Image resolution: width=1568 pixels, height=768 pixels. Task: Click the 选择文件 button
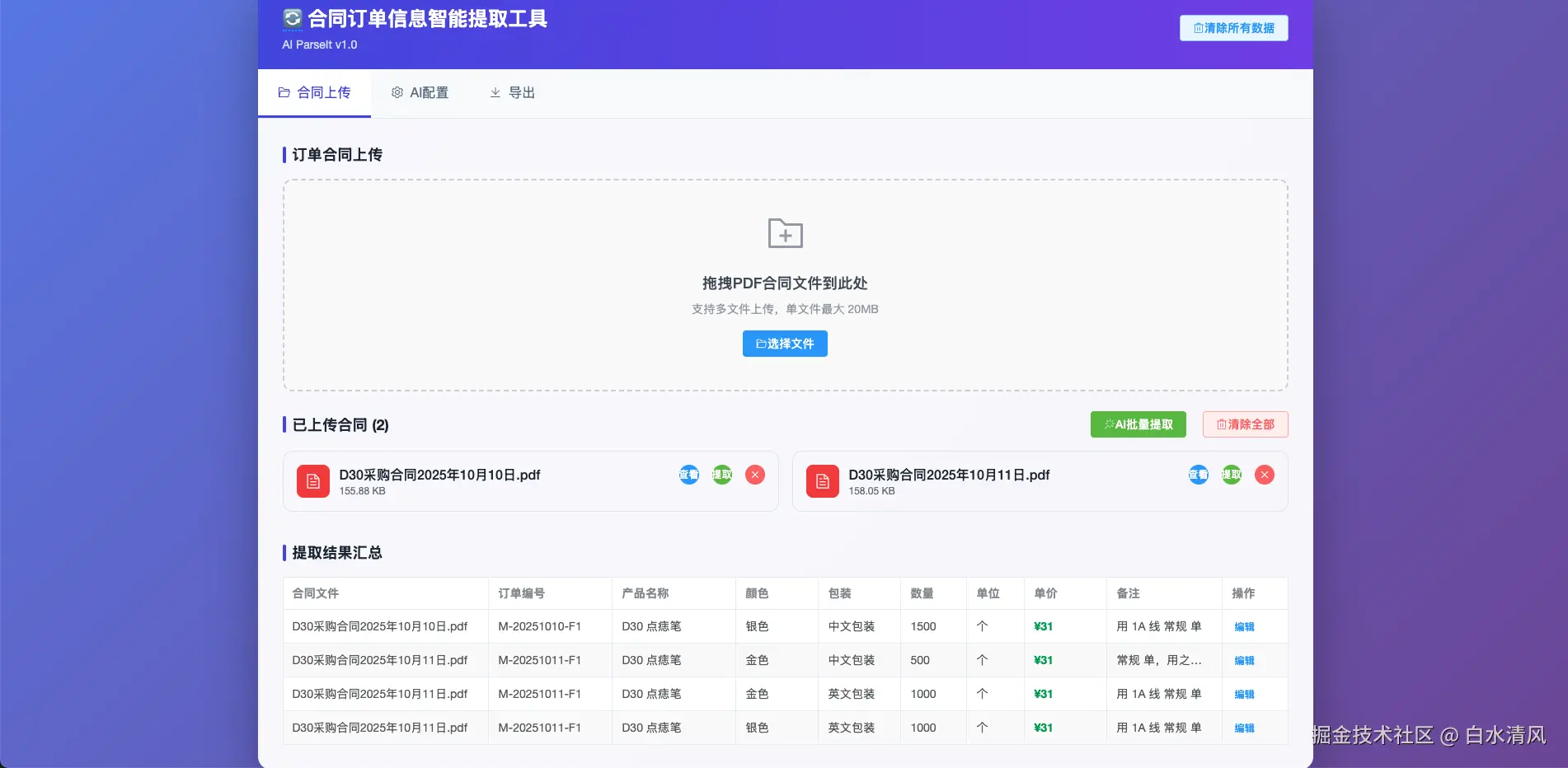[x=785, y=344]
